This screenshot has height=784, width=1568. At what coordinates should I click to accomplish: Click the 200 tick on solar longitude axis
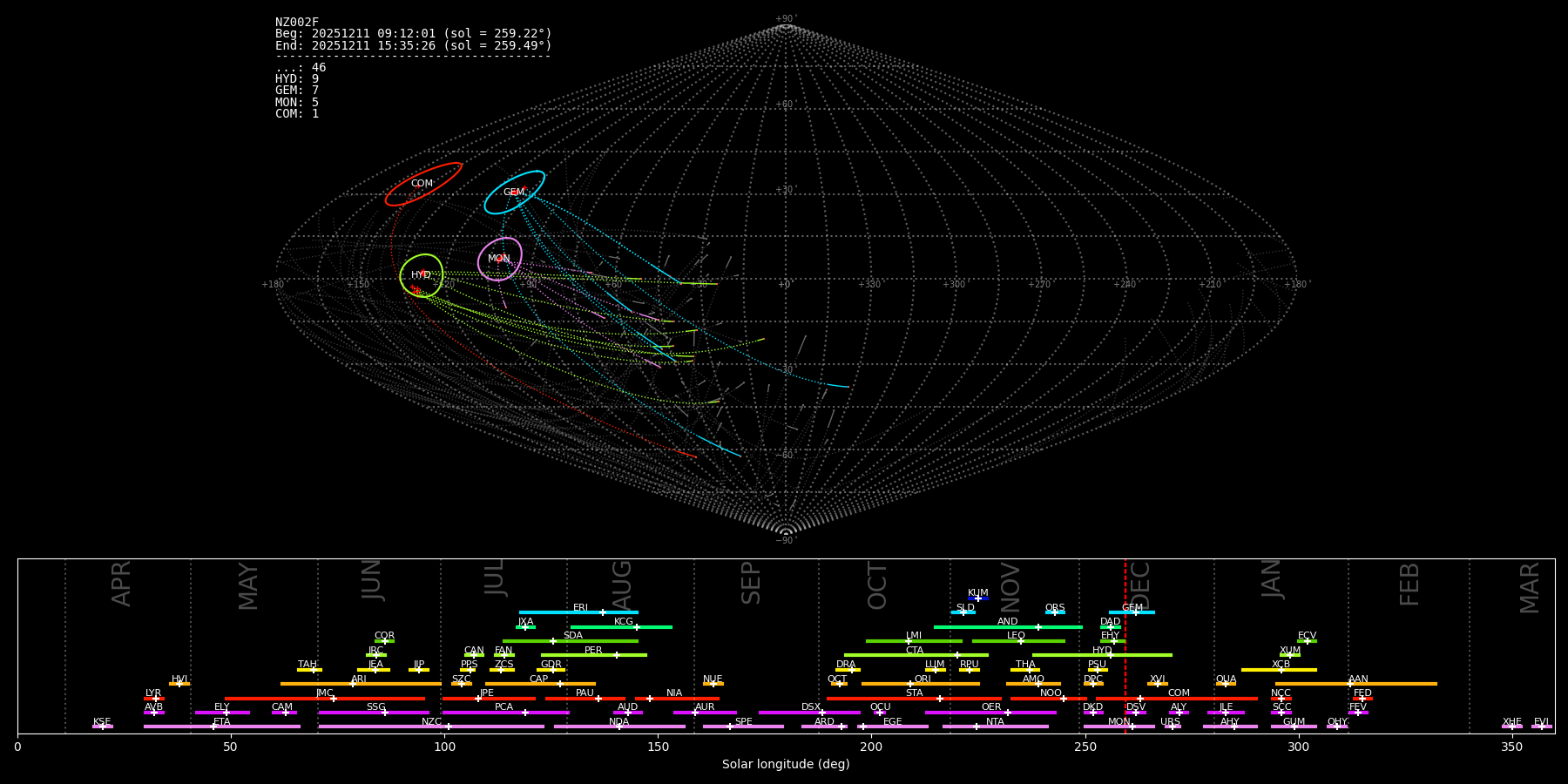coord(871,747)
